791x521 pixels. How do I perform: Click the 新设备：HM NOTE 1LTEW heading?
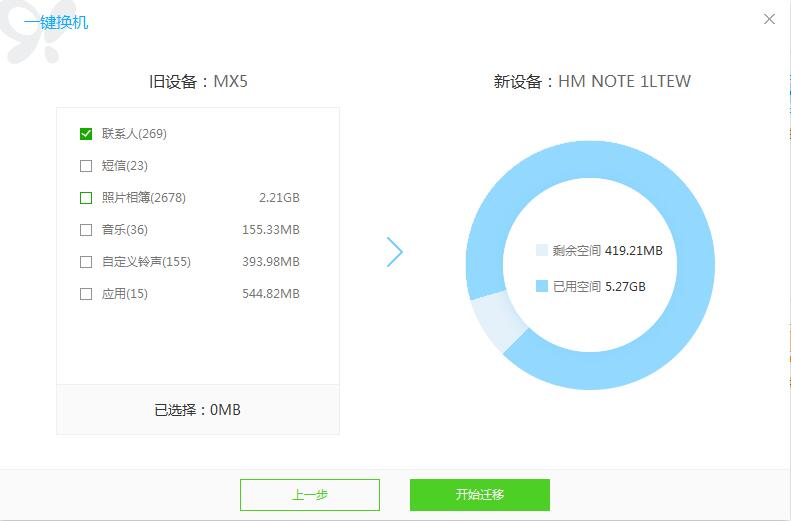click(x=592, y=81)
